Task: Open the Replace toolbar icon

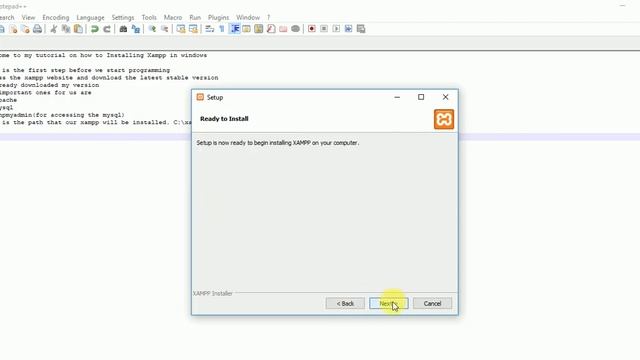Action: [136, 29]
